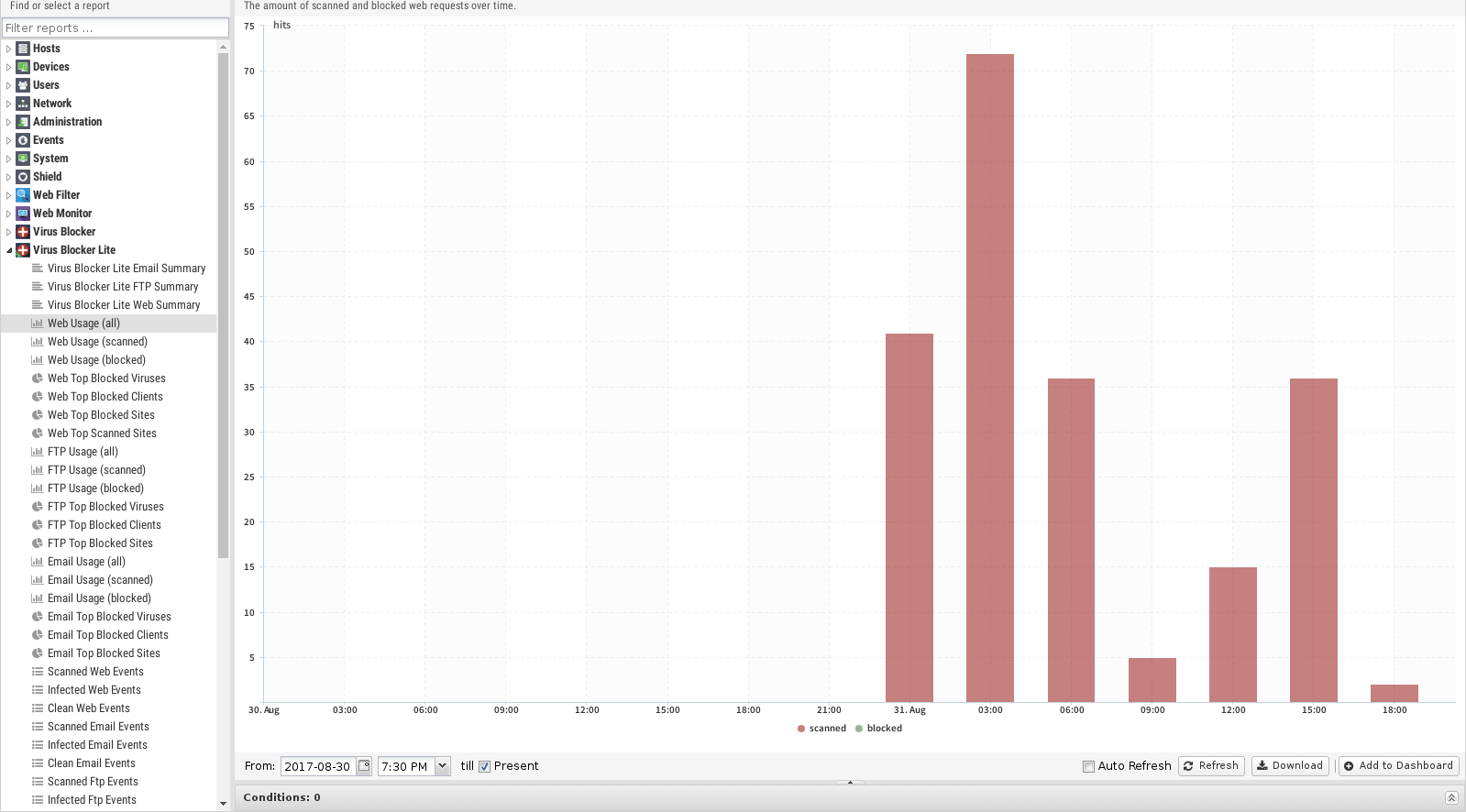Viewport: 1466px width, 812px height.
Task: Click the report tree scrollbar up arrow
Action: click(x=224, y=47)
